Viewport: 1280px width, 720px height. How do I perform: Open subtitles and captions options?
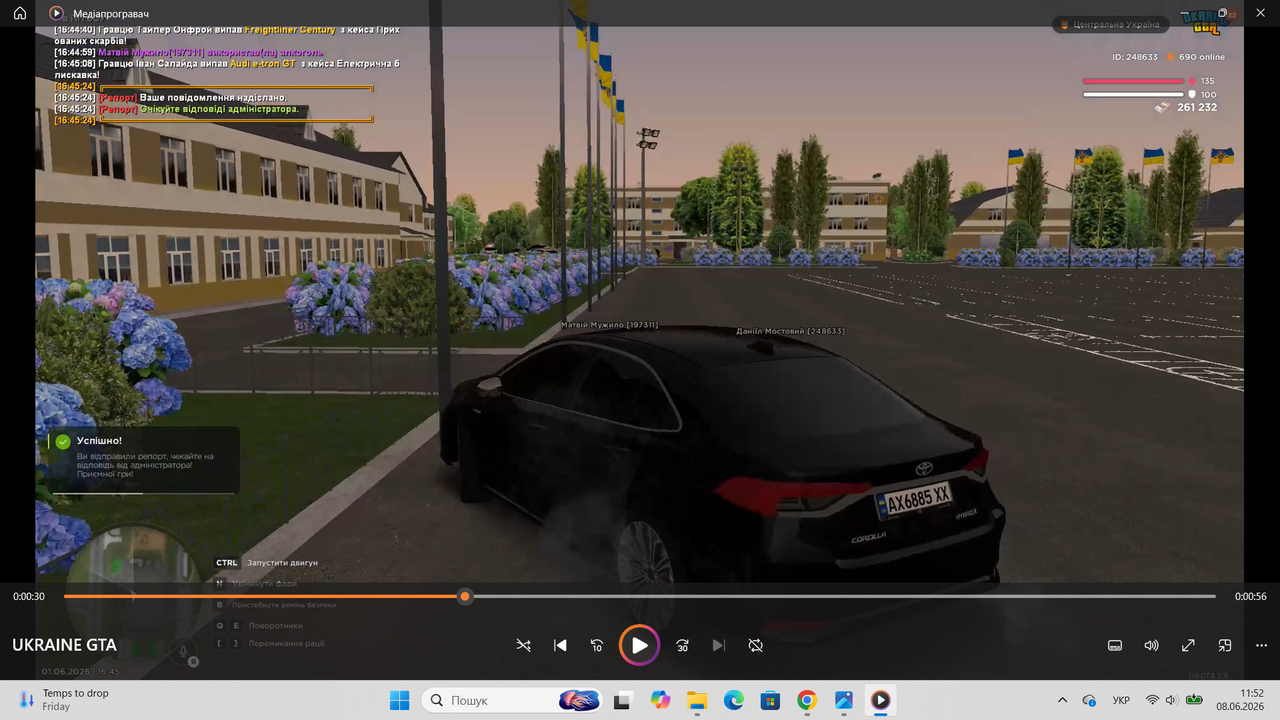click(1115, 645)
